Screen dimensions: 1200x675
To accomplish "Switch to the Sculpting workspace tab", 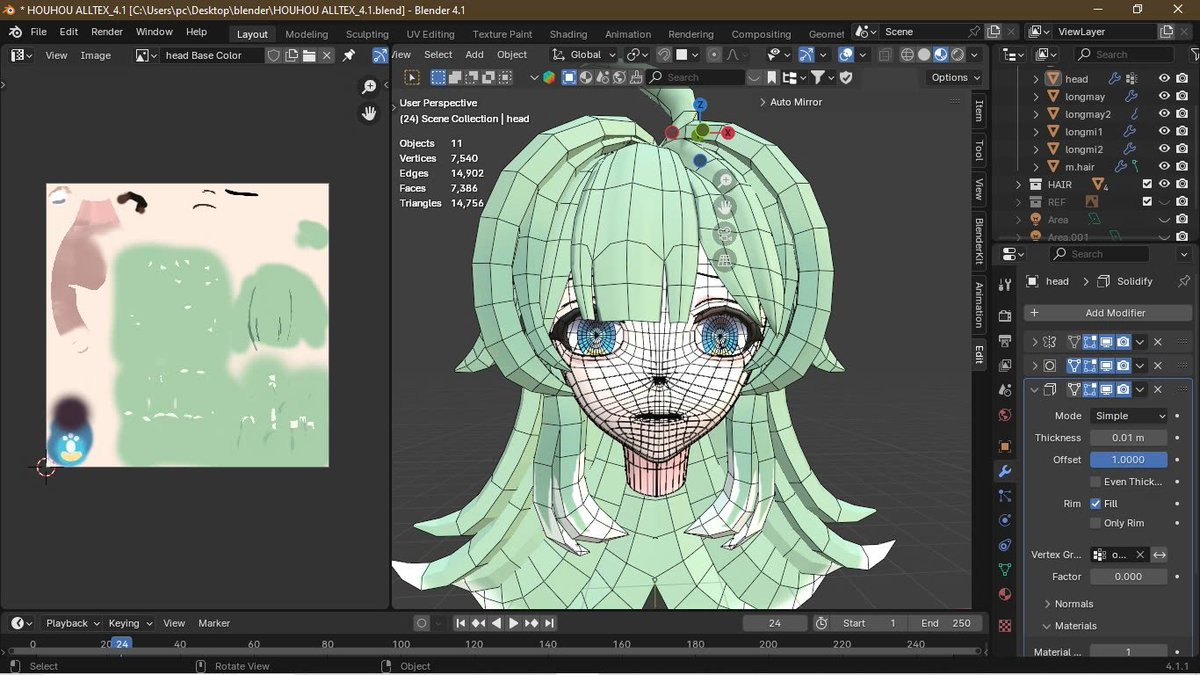I will point(367,34).
